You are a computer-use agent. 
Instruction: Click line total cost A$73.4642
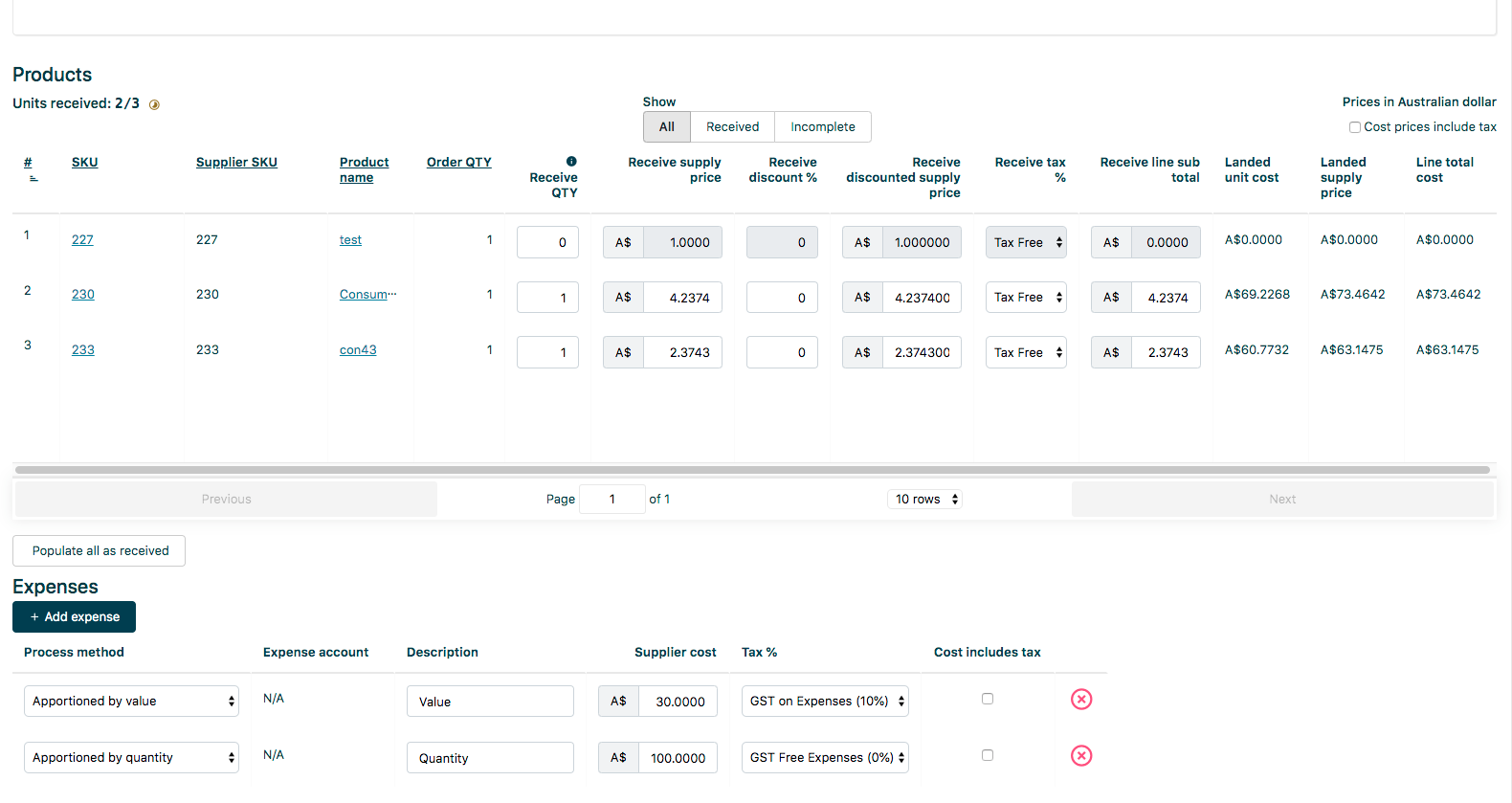coord(1449,294)
